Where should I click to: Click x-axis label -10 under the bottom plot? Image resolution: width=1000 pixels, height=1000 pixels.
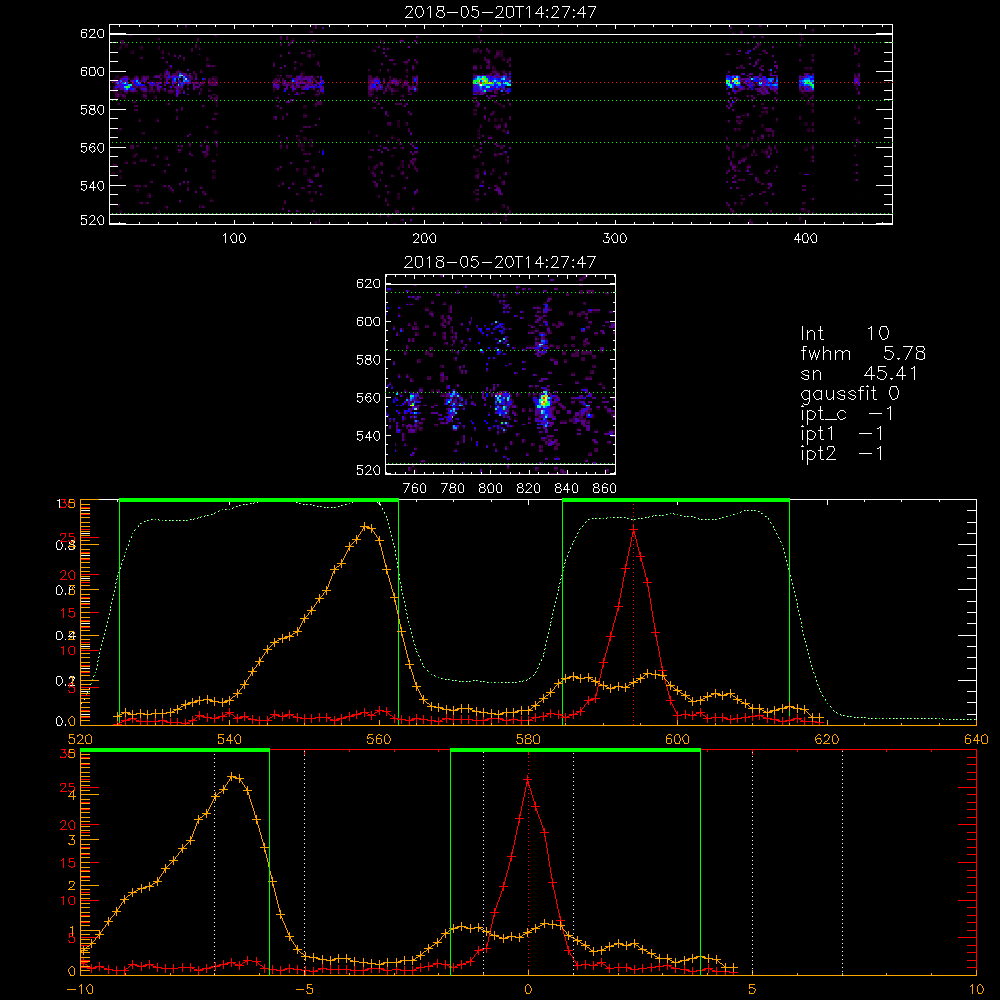click(80, 989)
